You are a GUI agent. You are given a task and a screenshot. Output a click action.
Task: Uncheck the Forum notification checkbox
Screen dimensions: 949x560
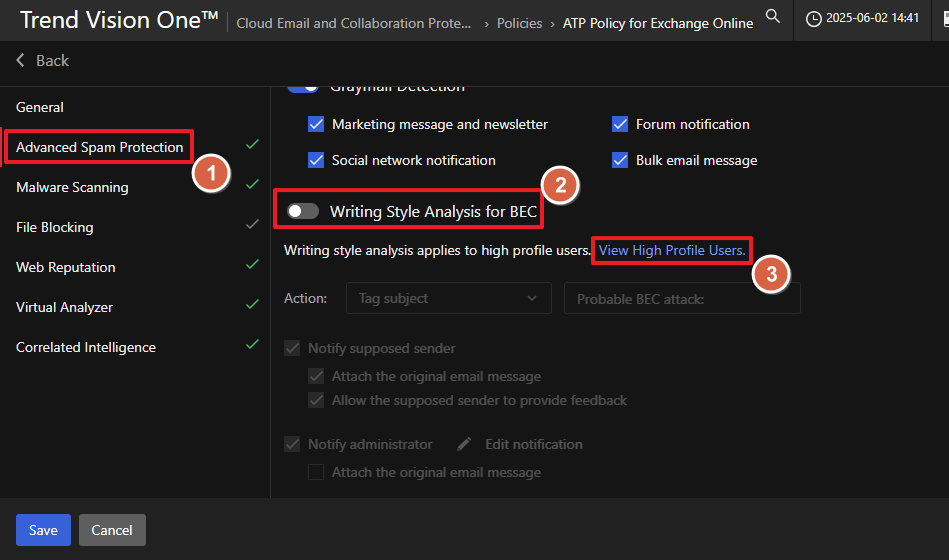(x=620, y=125)
